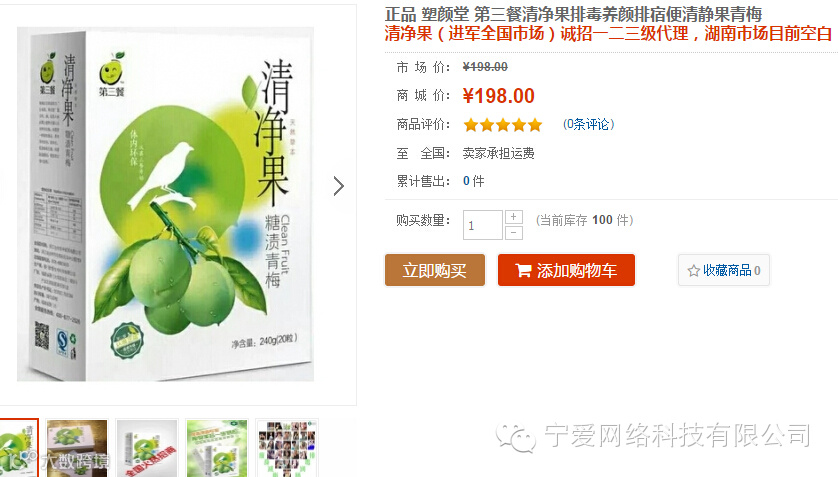Screen dimensions: 838x477
Task: Select the fifth collage thumbnail
Action: [x=287, y=448]
